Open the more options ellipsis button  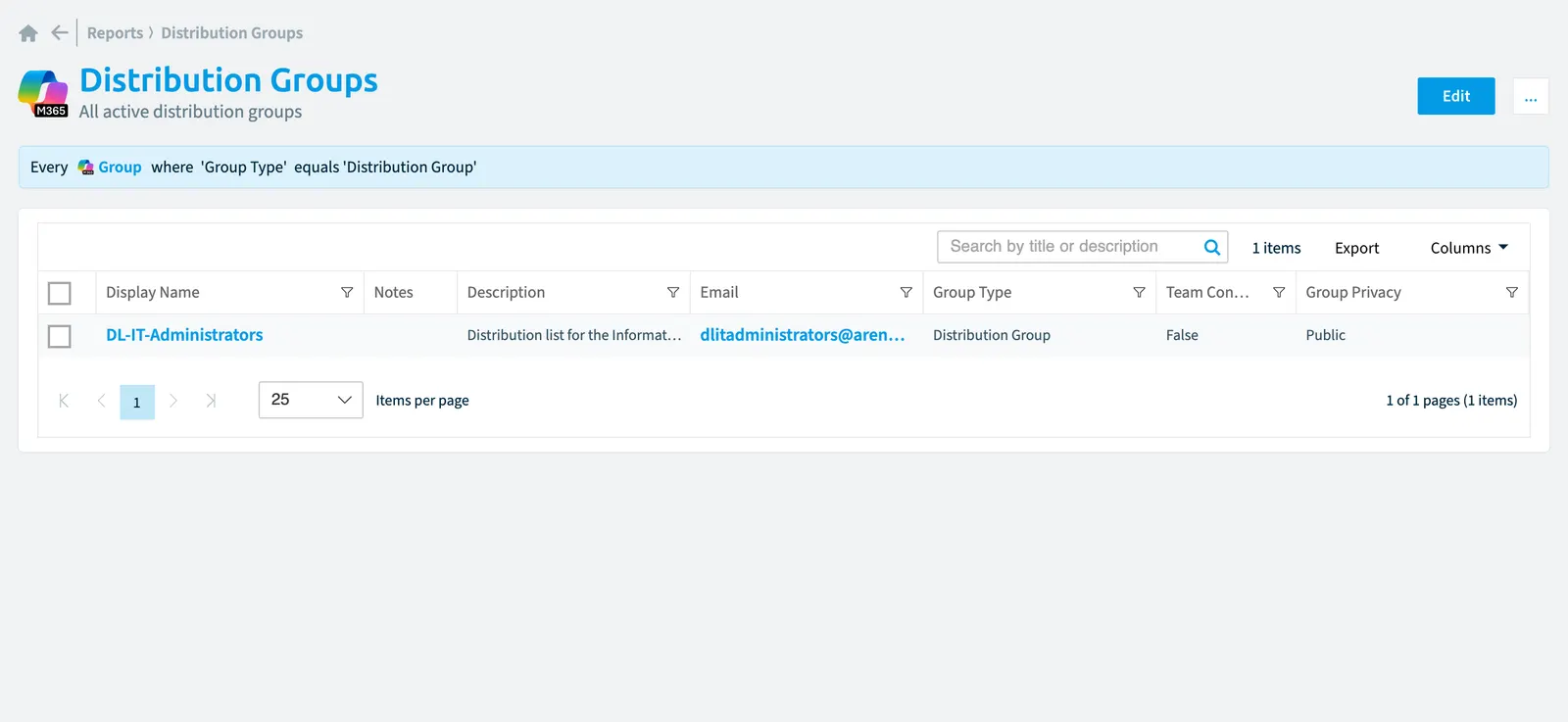pos(1531,96)
